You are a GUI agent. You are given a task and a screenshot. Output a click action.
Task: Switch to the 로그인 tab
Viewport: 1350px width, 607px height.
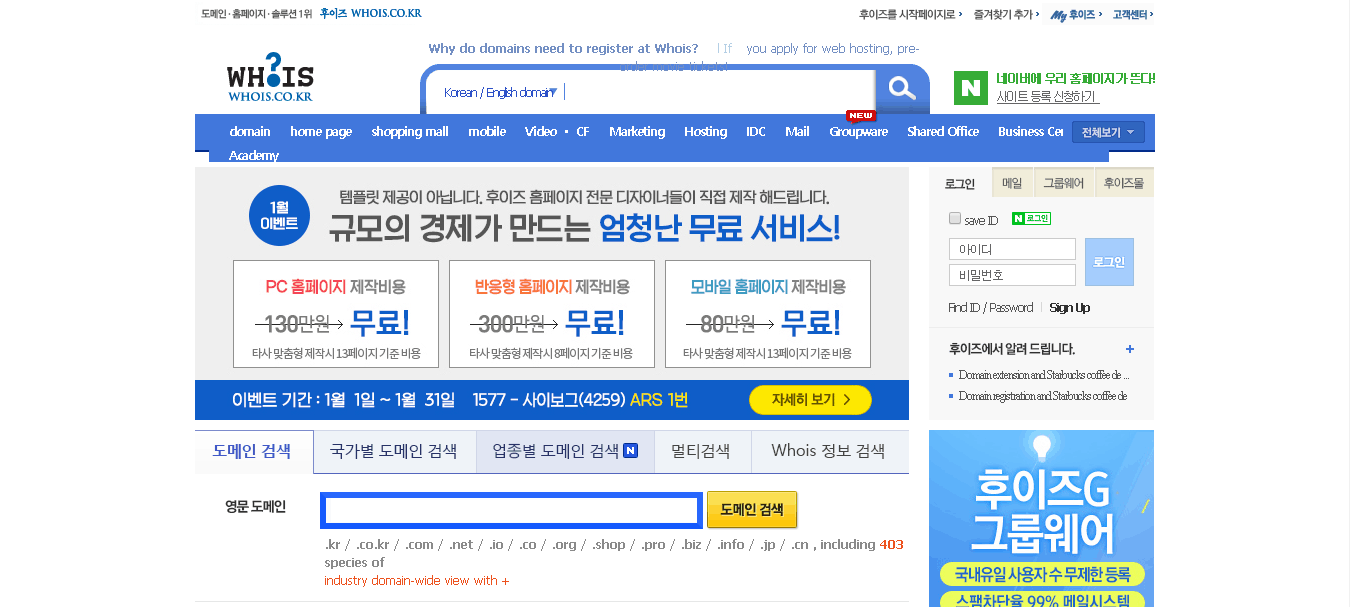[960, 183]
